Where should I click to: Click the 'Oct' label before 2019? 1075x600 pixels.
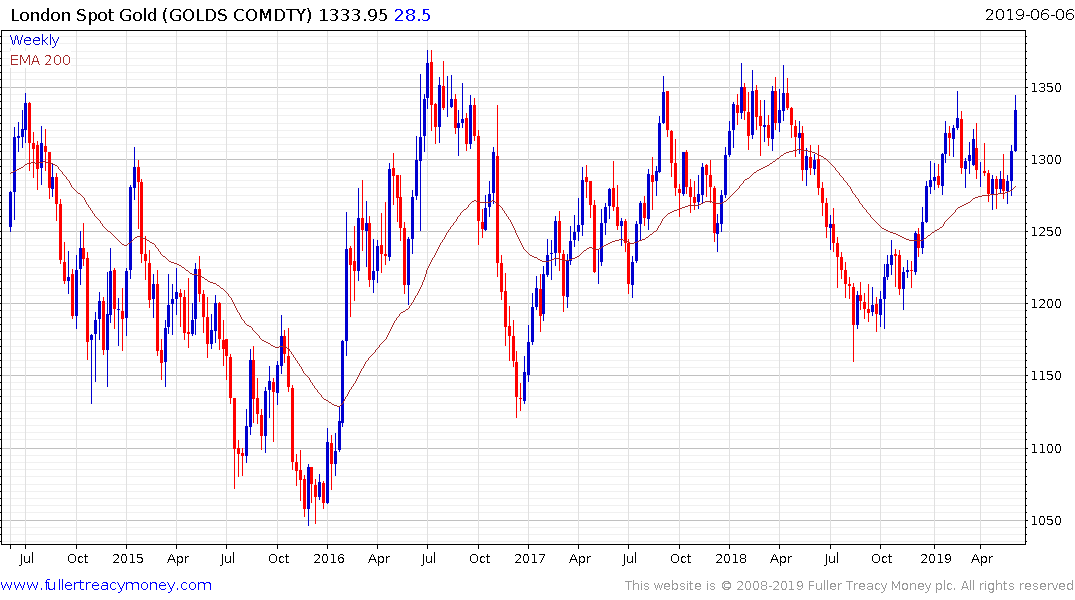pyautogui.click(x=882, y=558)
